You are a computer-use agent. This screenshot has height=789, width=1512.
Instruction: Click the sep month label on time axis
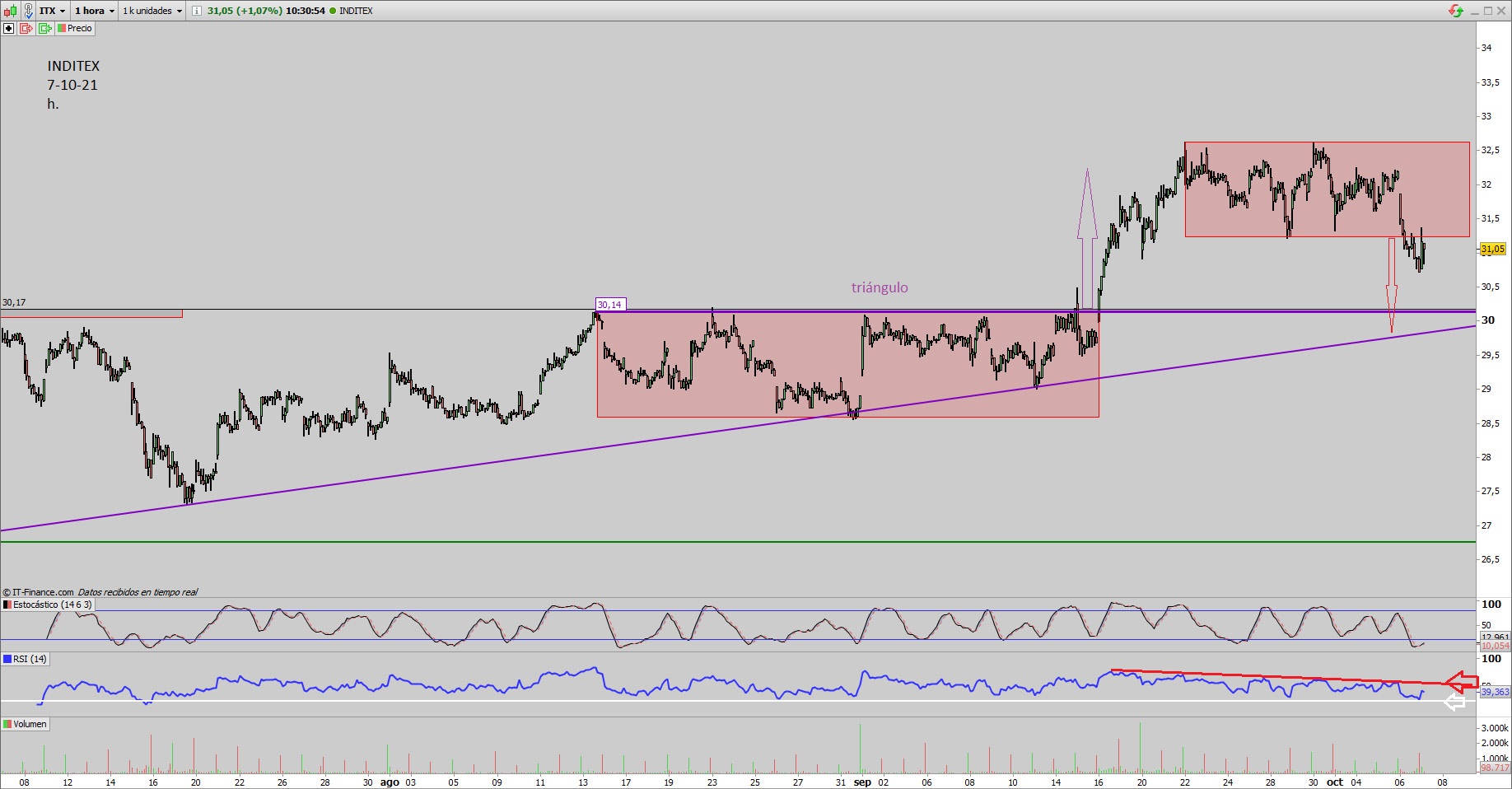[x=862, y=782]
